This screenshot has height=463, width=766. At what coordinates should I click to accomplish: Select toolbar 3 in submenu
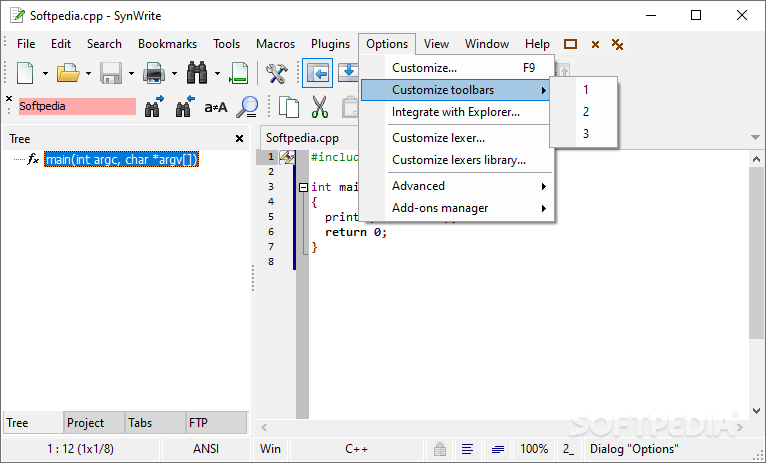584,134
